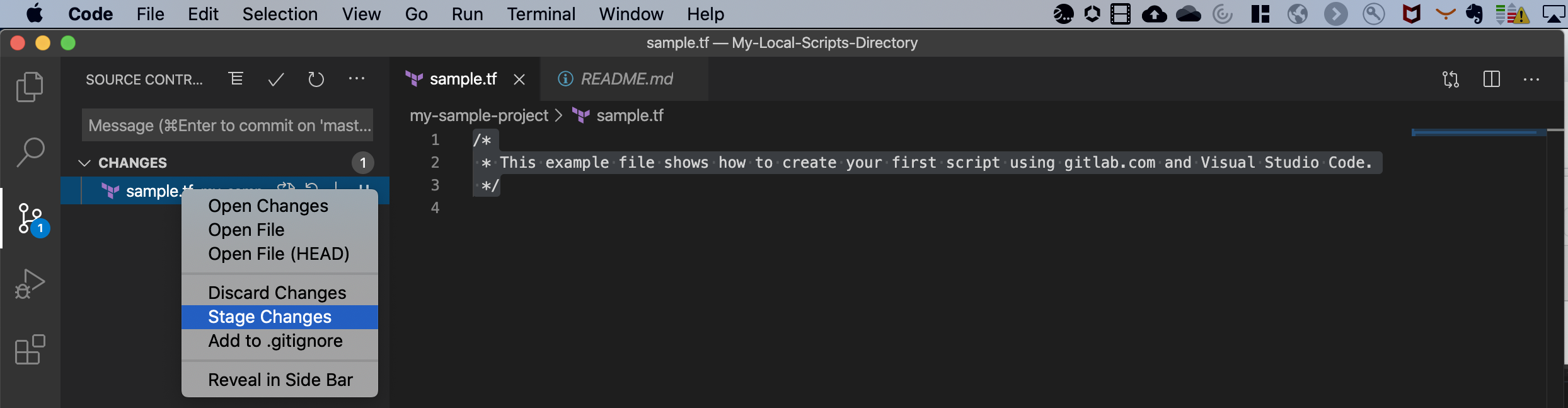The image size is (1568, 408).
Task: Open the Search view icon
Action: 30,153
